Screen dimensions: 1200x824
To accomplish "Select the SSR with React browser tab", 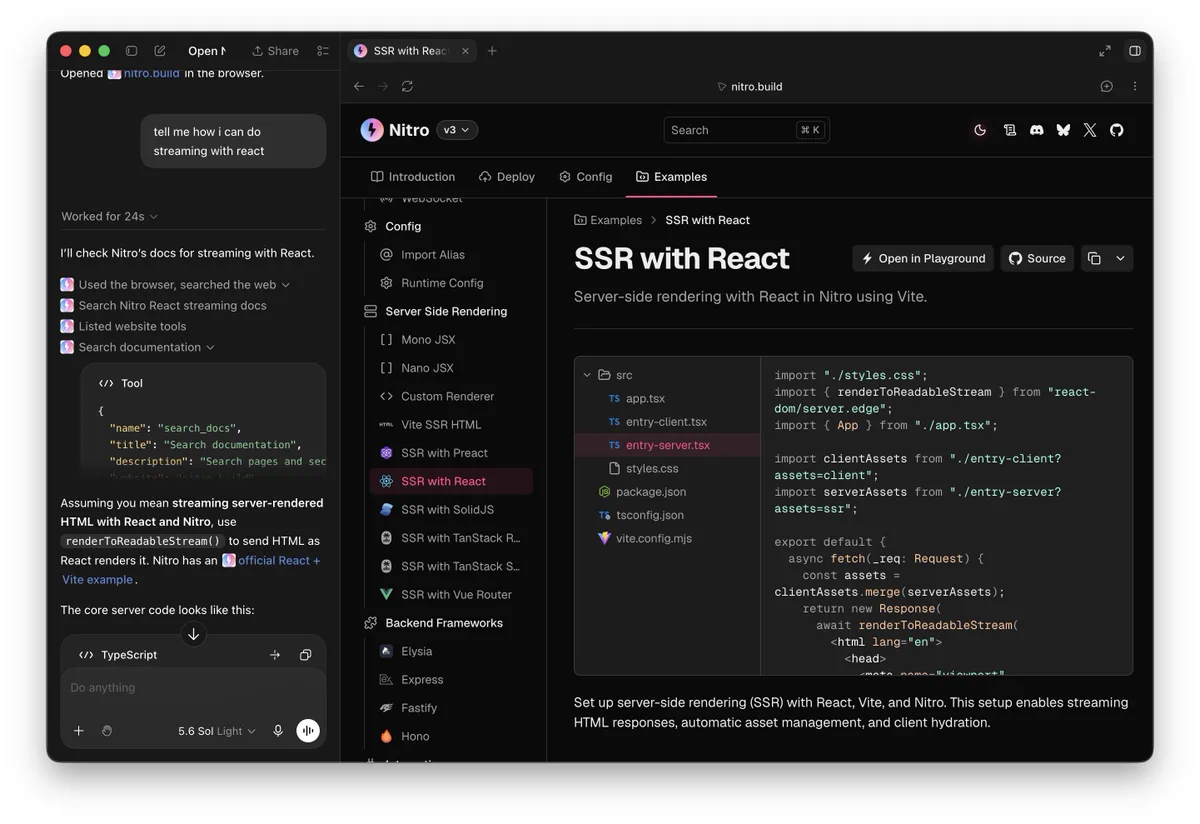I will [411, 51].
